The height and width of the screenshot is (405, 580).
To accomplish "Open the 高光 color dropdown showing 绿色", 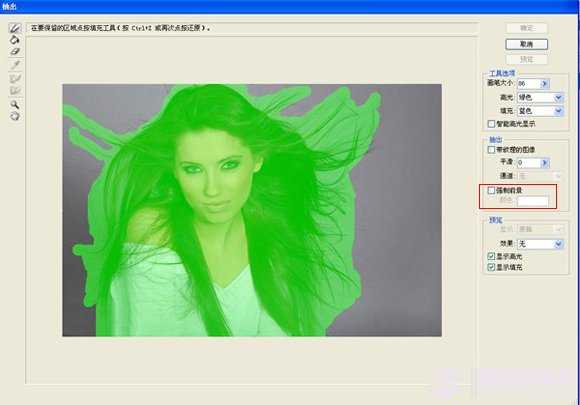I will pyautogui.click(x=540, y=98).
